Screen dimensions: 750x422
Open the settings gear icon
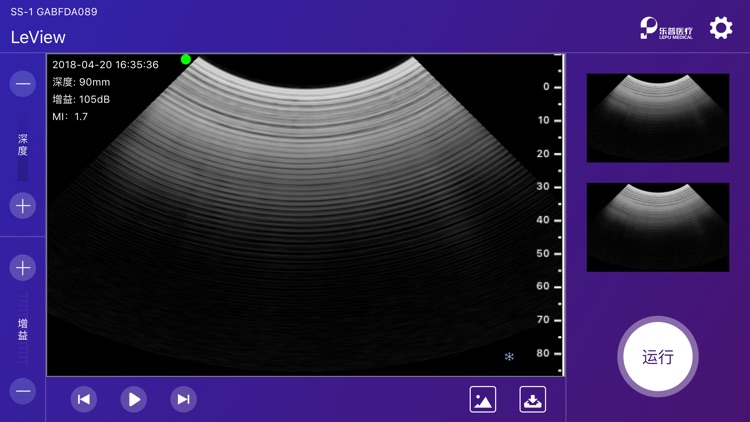[720, 28]
